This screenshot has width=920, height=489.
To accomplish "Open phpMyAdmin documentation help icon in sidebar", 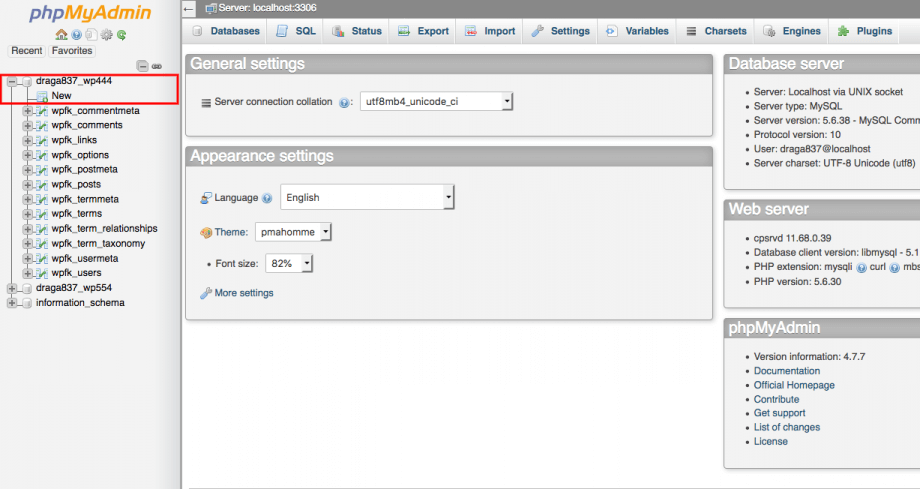I will [x=76, y=35].
